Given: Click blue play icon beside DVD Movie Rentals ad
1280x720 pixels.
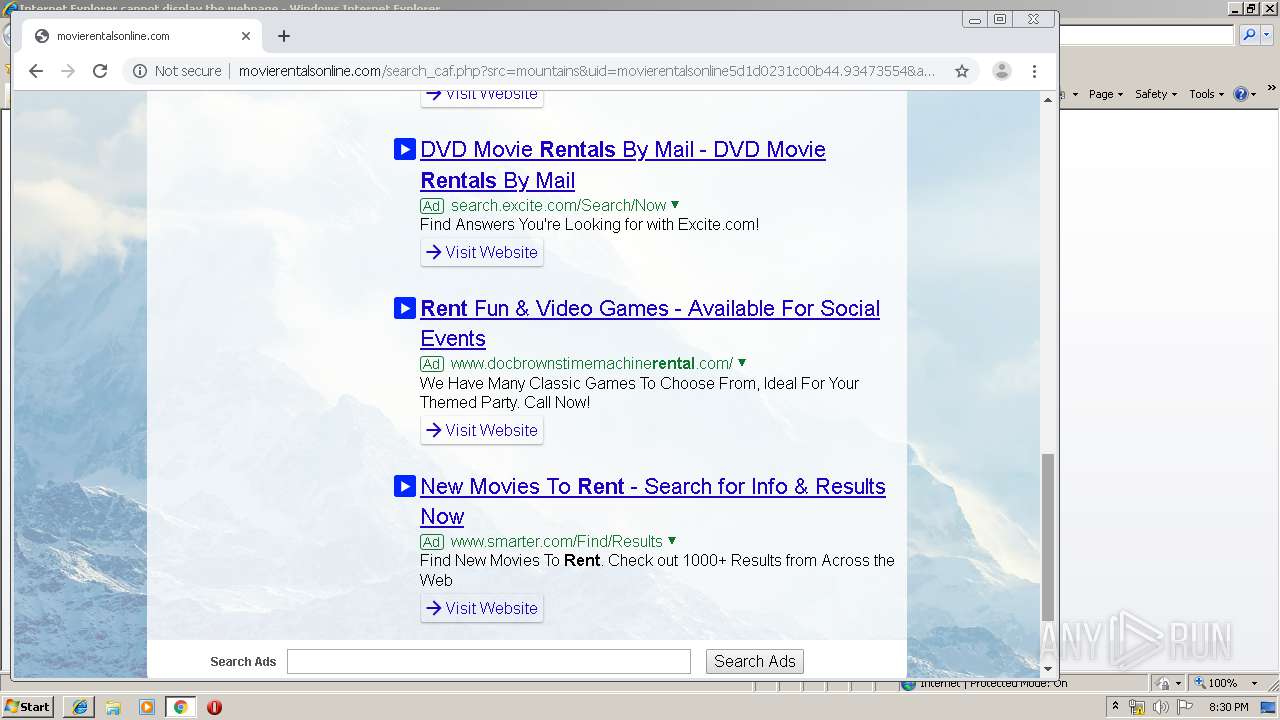Looking at the screenshot, I should [404, 149].
